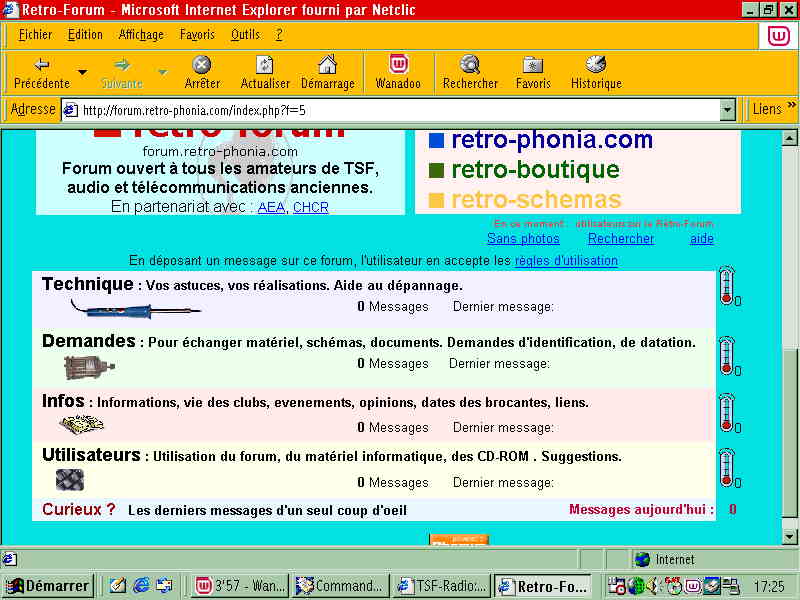Follow the CHCR partner link
The height and width of the screenshot is (600, 800).
point(311,207)
